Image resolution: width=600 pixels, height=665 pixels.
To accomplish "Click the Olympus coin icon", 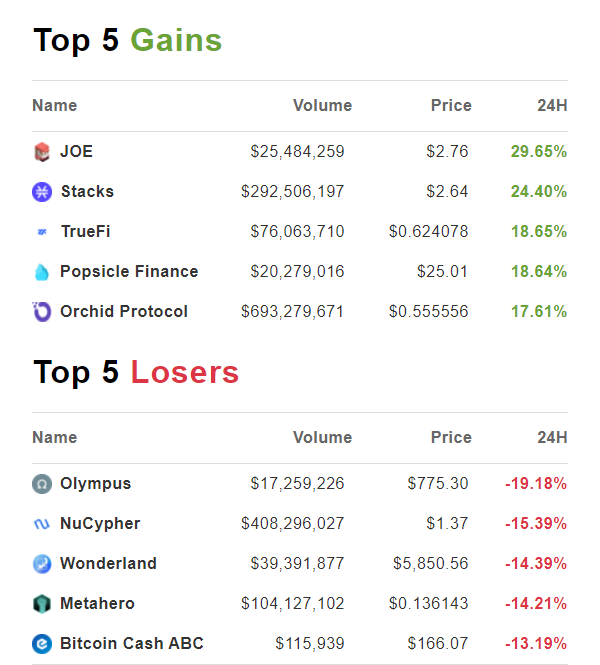I will click(41, 484).
